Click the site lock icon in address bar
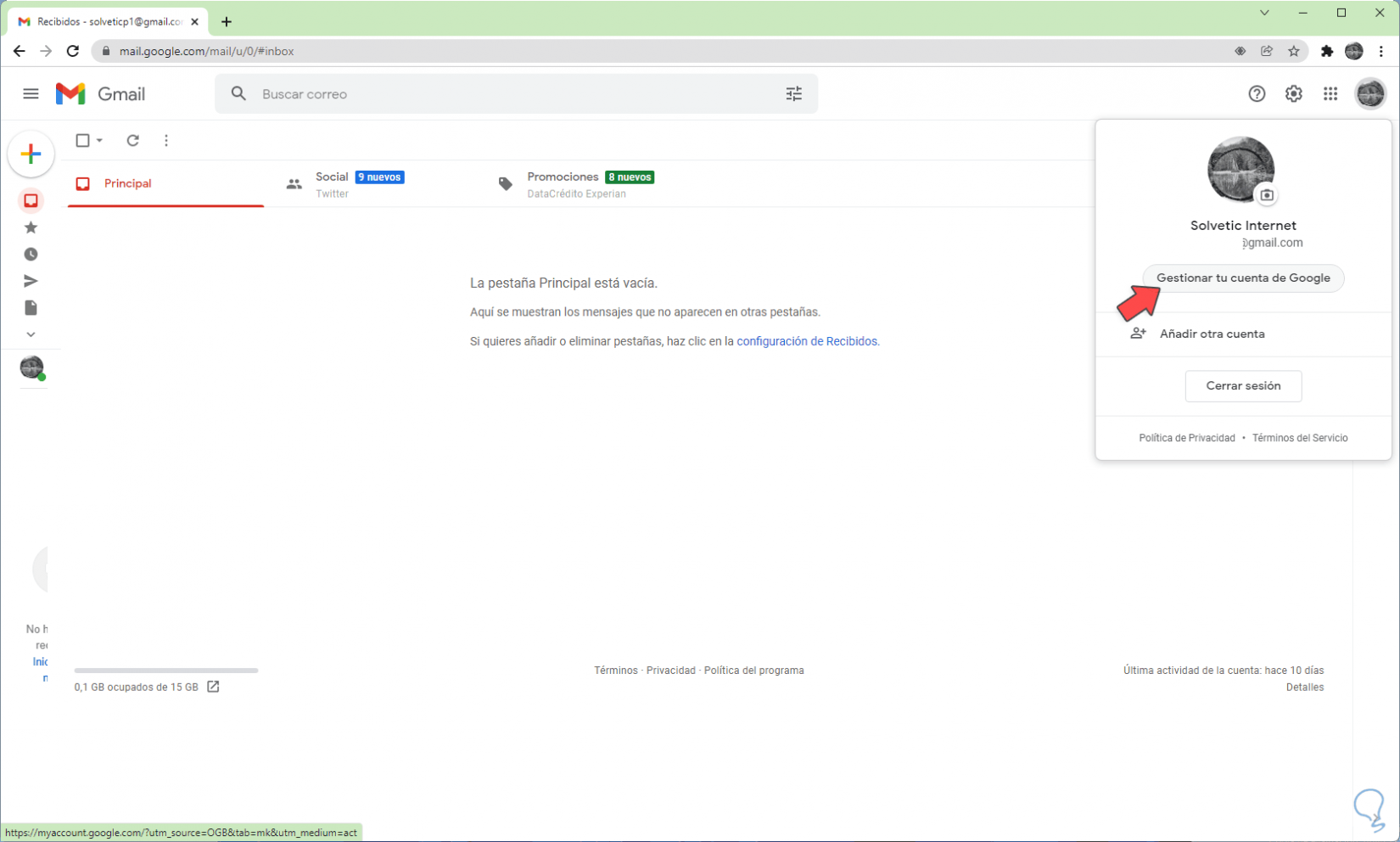Viewport: 1400px width, 842px height. [106, 51]
